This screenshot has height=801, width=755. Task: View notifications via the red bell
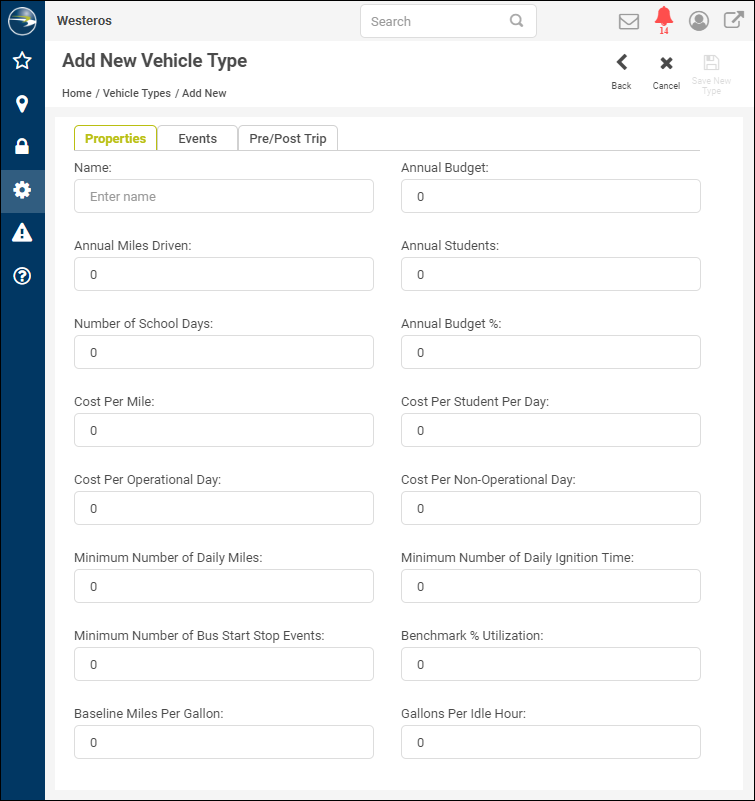click(664, 20)
